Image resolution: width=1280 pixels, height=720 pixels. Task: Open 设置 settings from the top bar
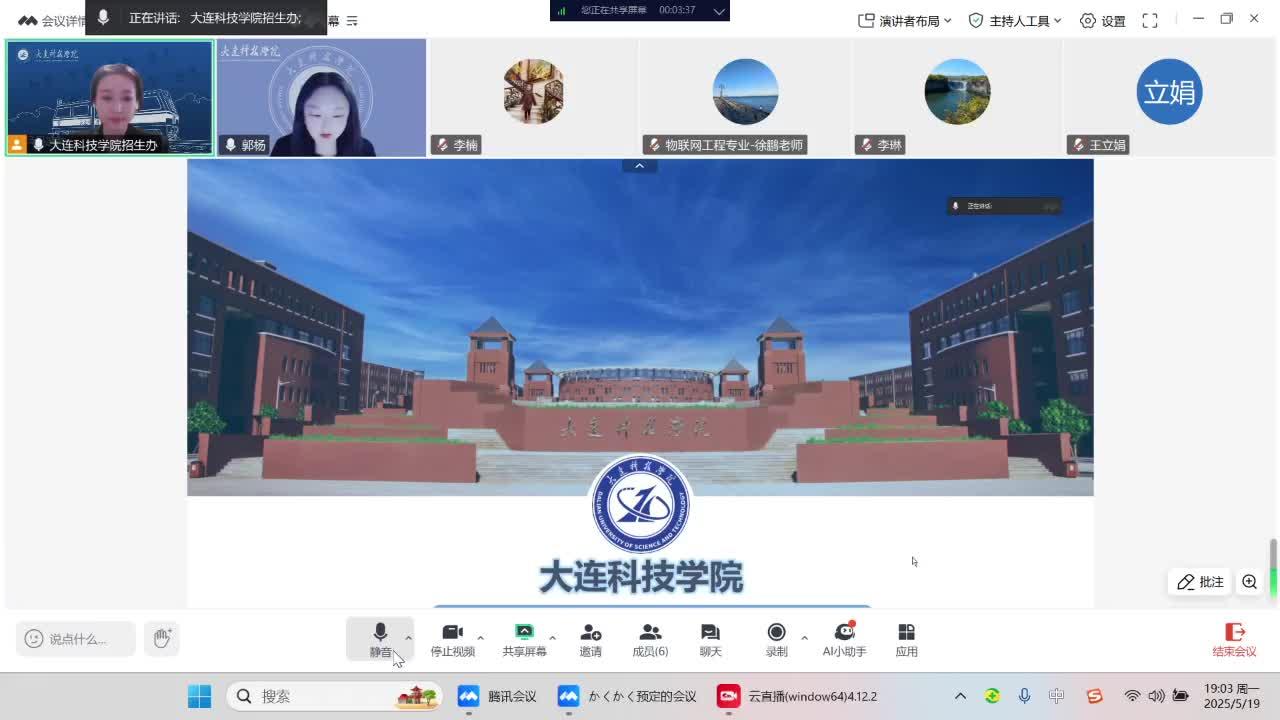coord(1102,20)
